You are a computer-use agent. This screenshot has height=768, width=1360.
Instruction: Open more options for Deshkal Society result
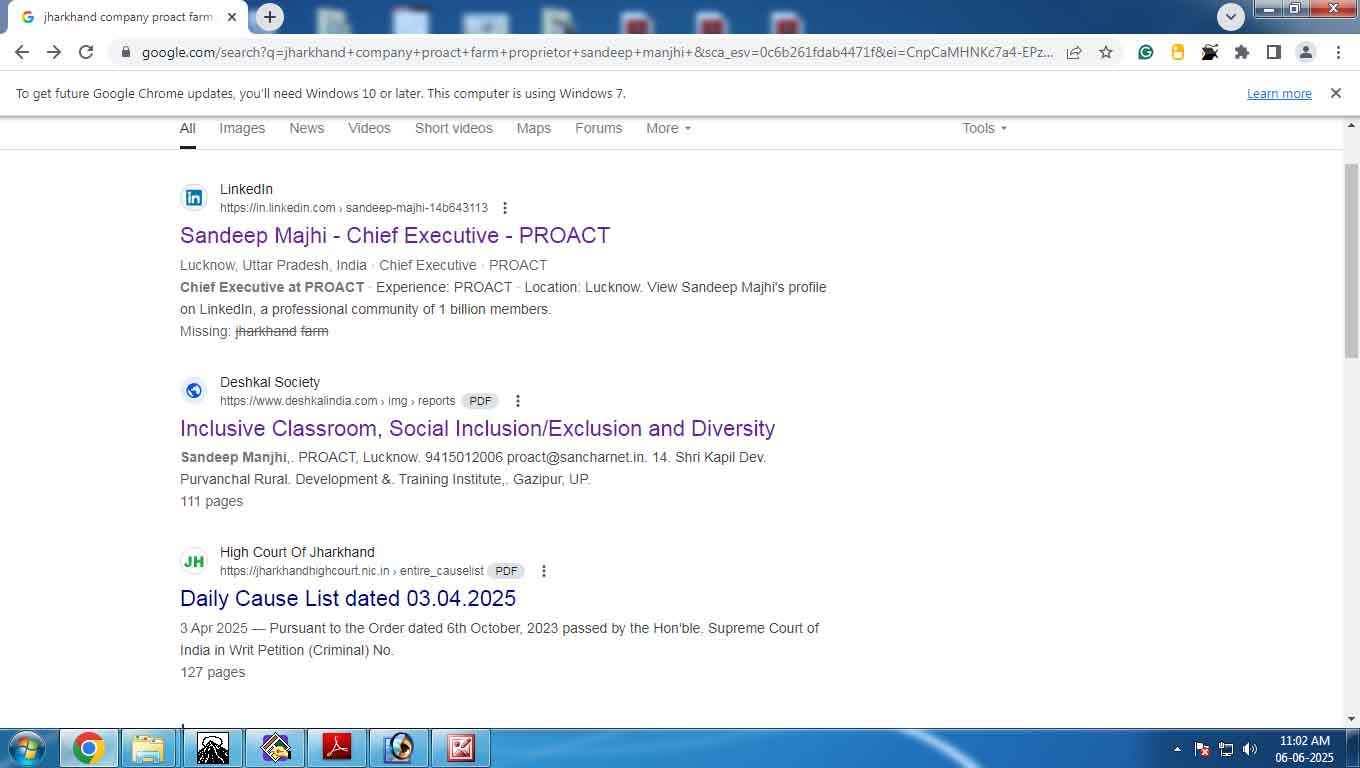tap(518, 401)
